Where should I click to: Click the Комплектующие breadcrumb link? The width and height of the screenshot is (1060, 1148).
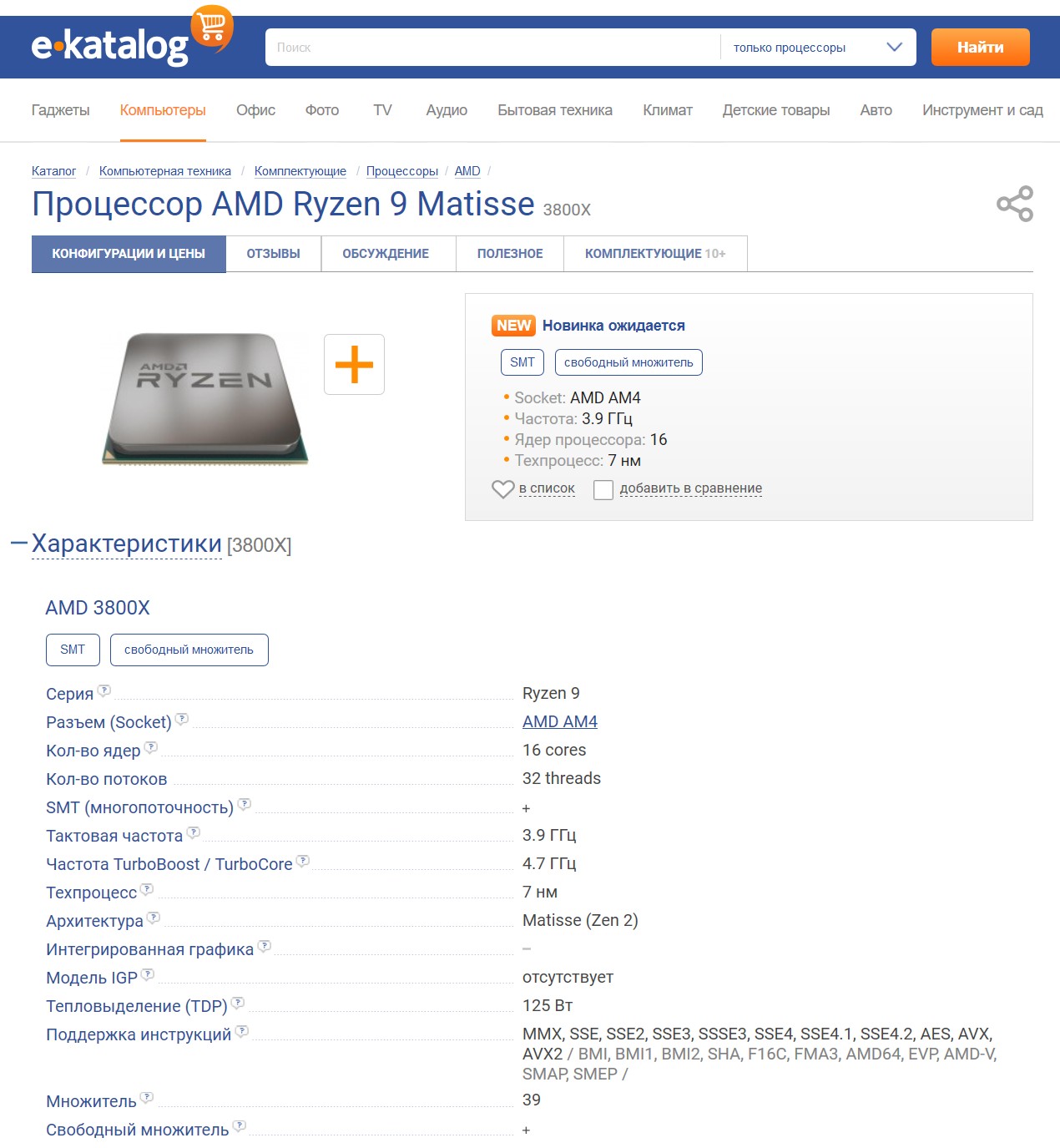(x=300, y=171)
